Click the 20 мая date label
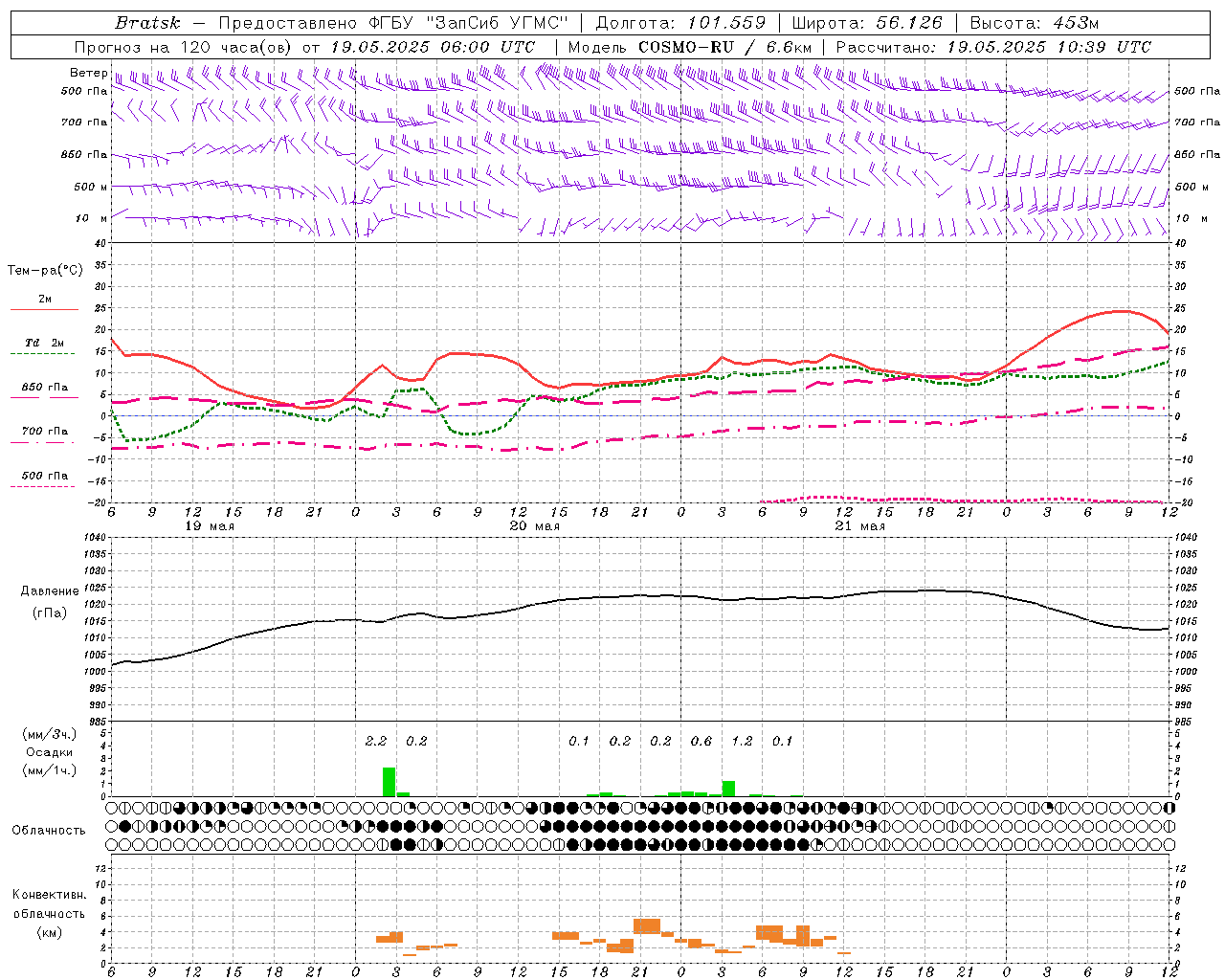 click(x=535, y=526)
